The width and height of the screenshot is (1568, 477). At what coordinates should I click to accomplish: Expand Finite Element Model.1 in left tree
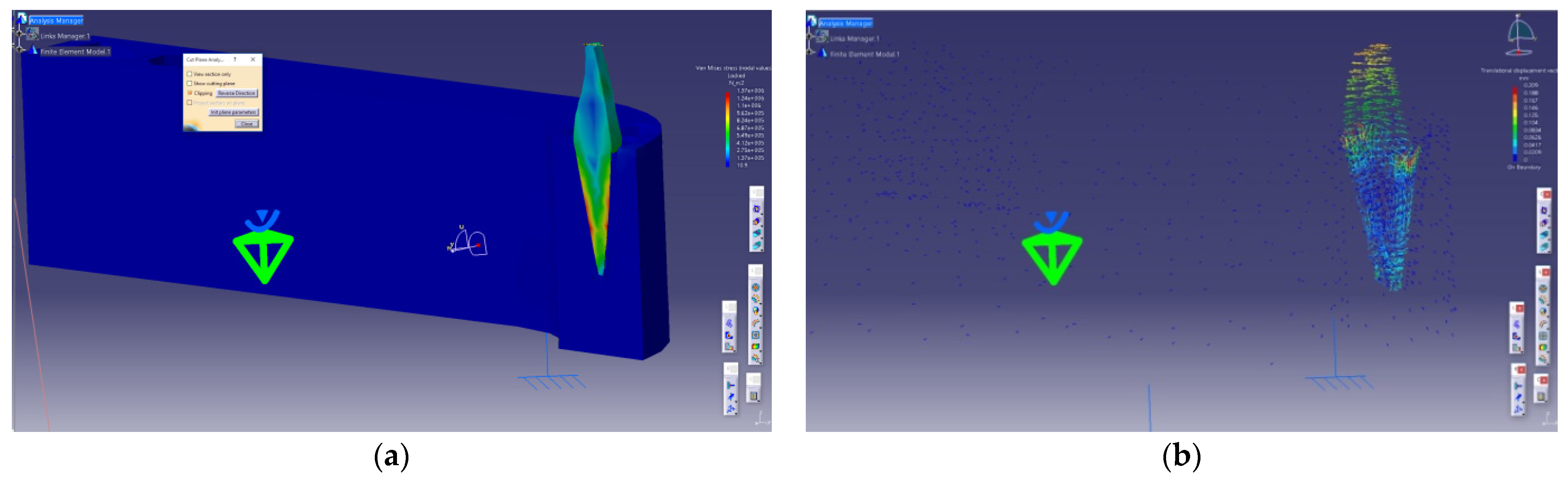(19, 49)
